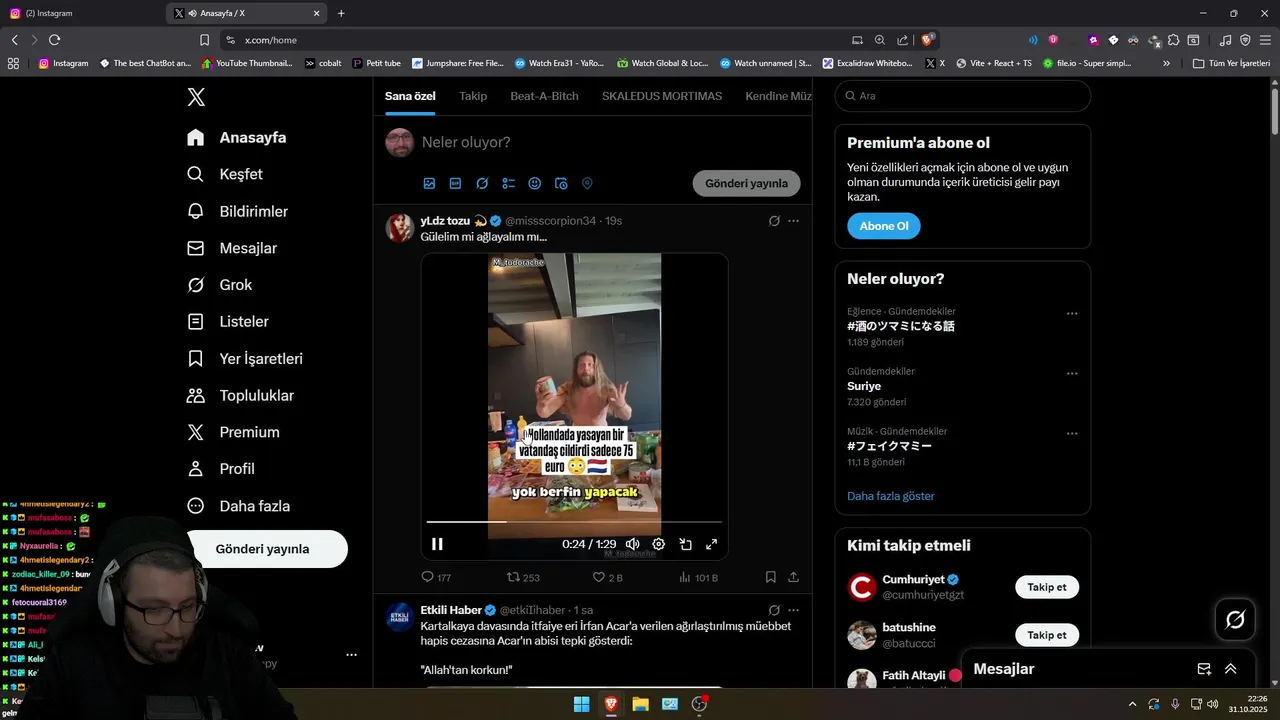Reply to yLdz tozu post
Screen dimensions: 1280x720
(x=437, y=577)
